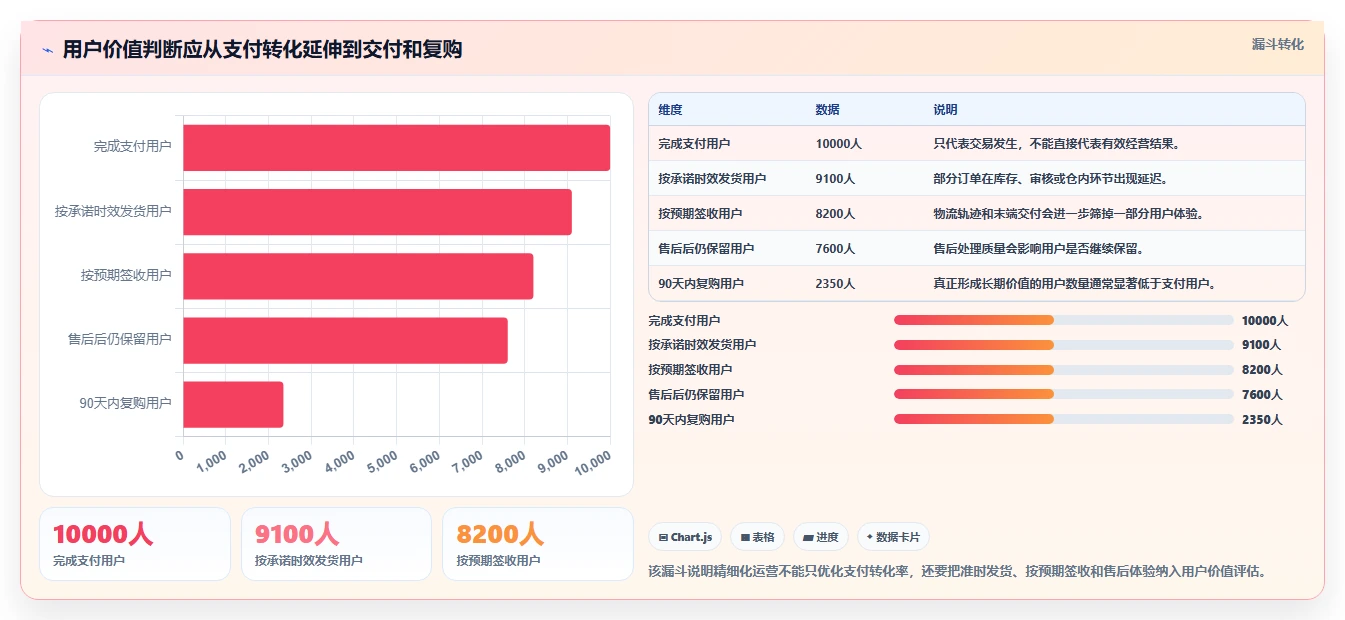This screenshot has height=620, width=1345.
Task: Click the progress bar showing 2350人
Action: (1064, 419)
